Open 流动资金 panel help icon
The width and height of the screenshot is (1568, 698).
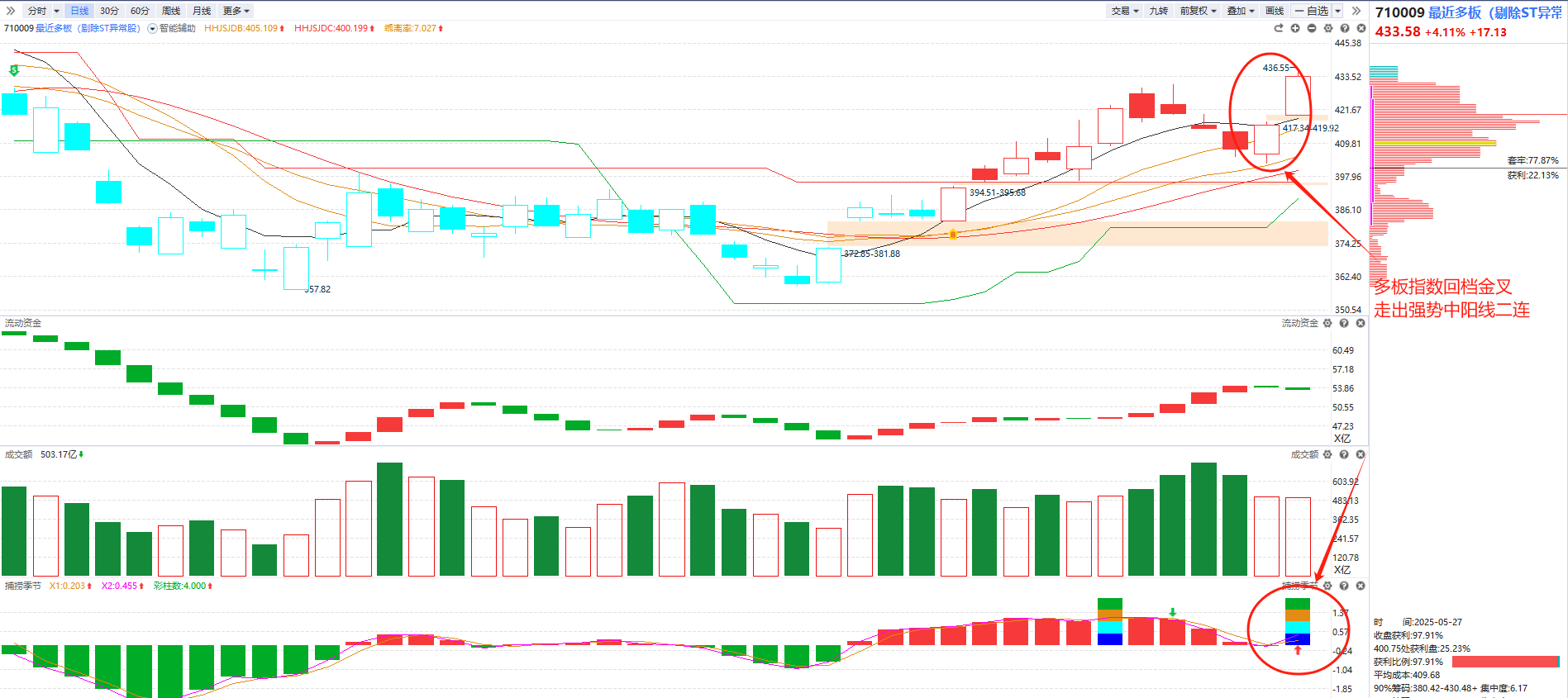point(1344,323)
